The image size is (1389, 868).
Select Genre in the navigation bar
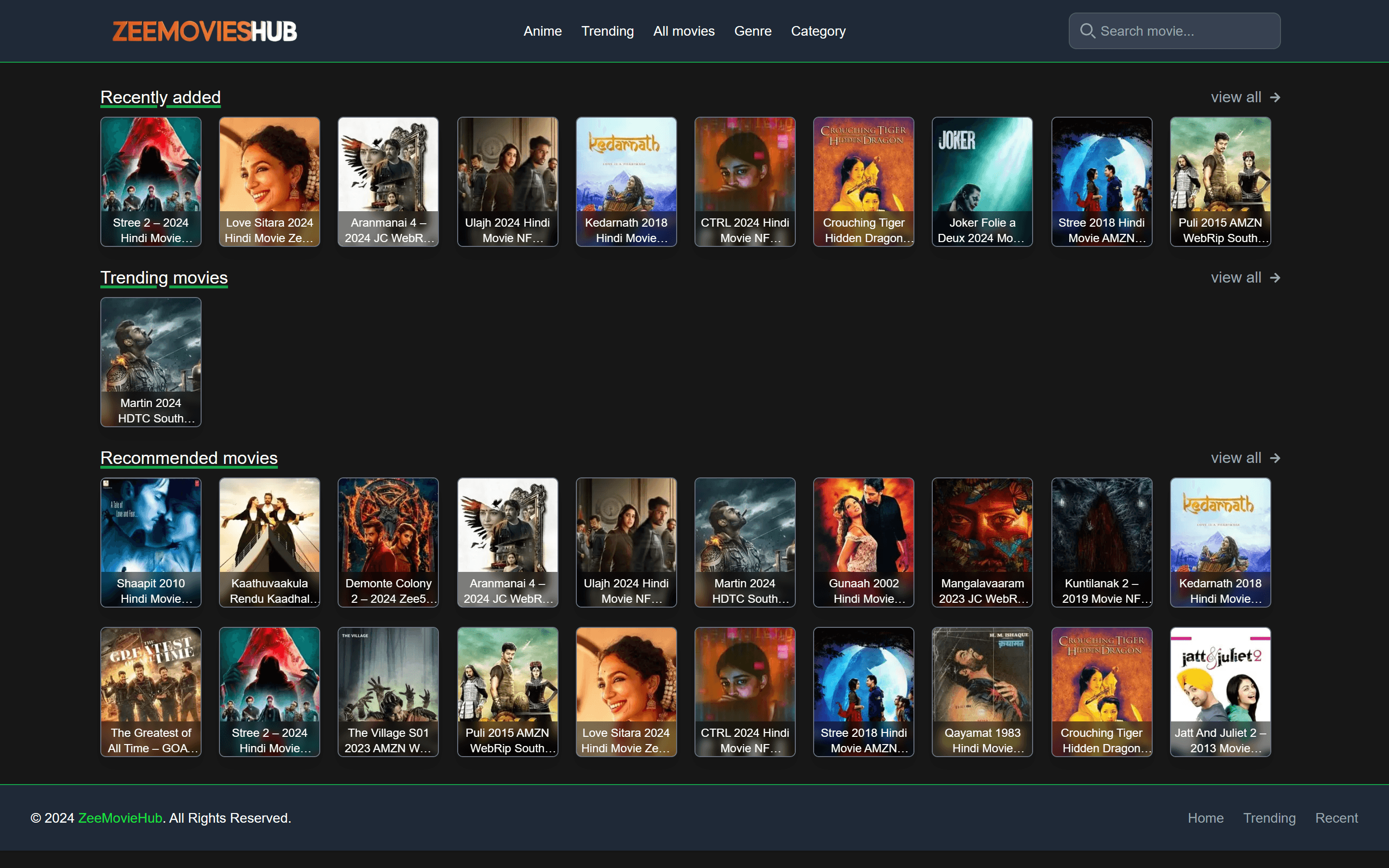coord(753,30)
